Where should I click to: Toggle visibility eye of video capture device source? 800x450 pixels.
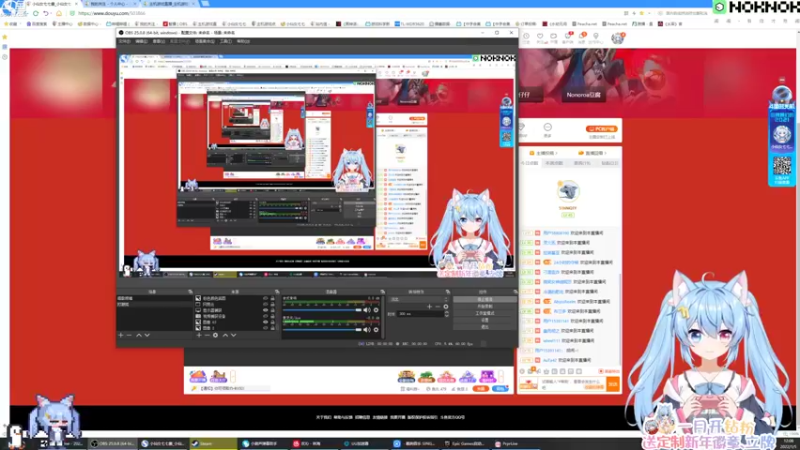[x=265, y=316]
